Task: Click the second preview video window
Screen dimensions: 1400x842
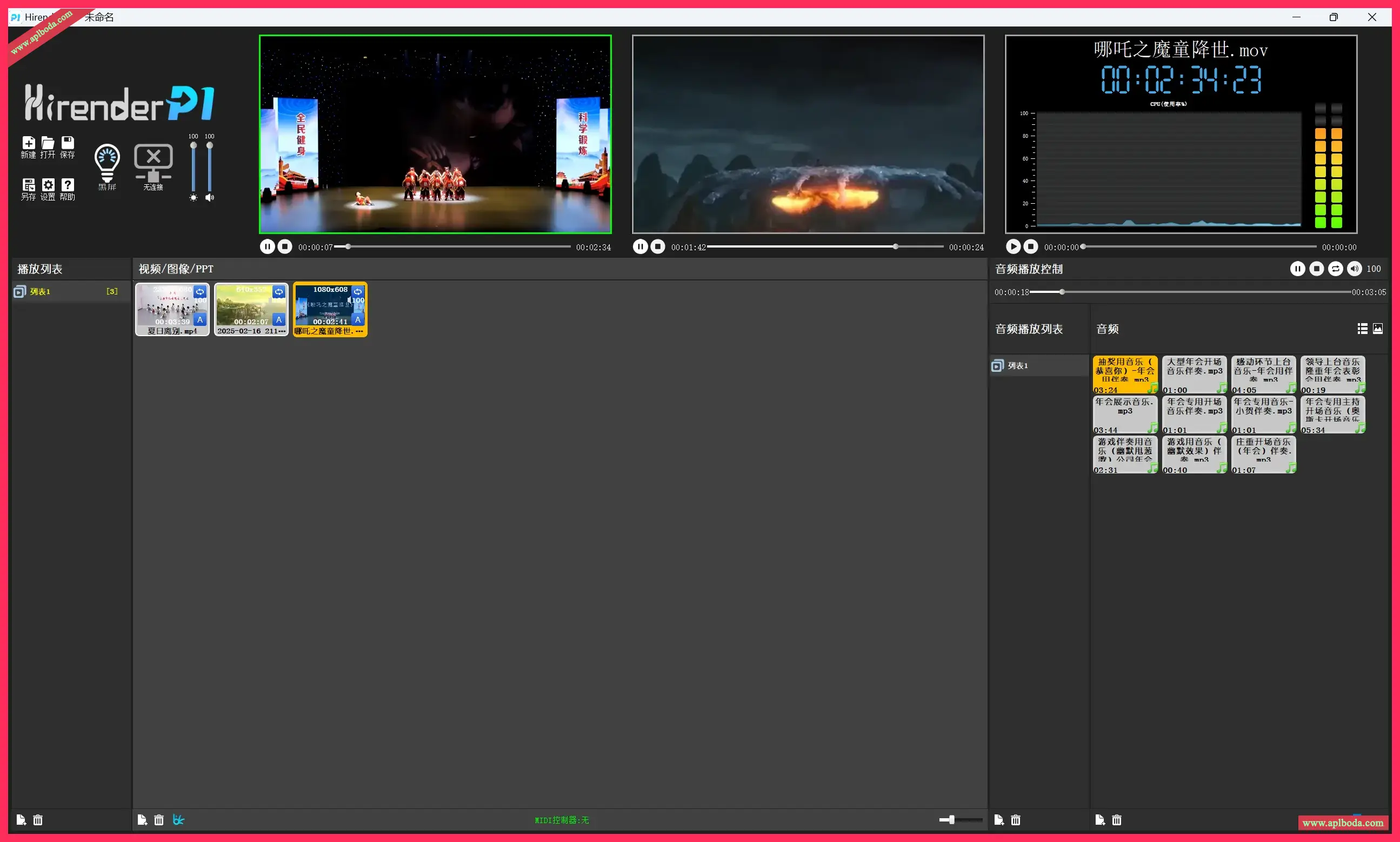Action: pos(808,135)
